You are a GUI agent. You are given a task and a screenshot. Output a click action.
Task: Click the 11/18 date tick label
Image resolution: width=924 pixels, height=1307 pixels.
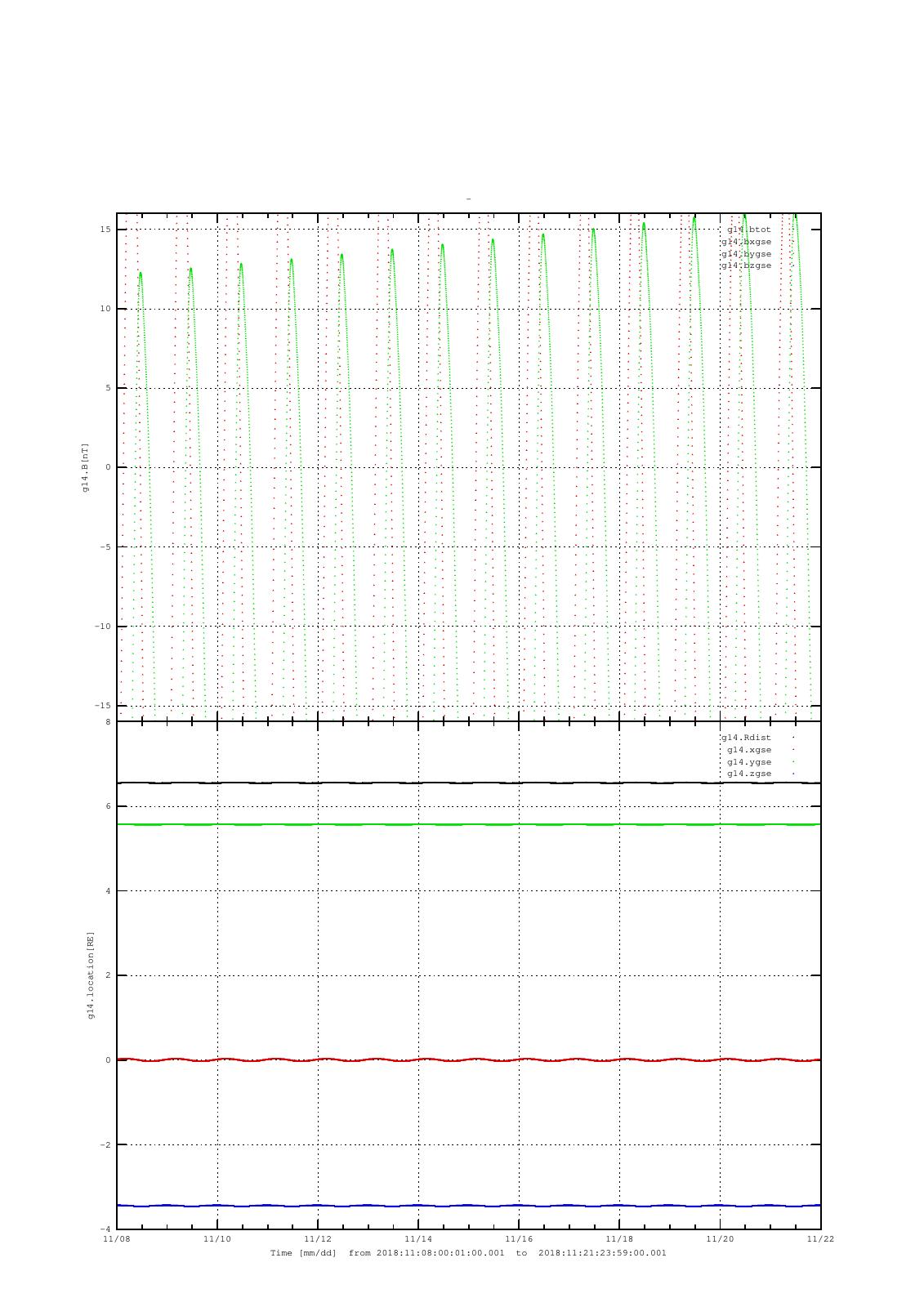tap(619, 1238)
